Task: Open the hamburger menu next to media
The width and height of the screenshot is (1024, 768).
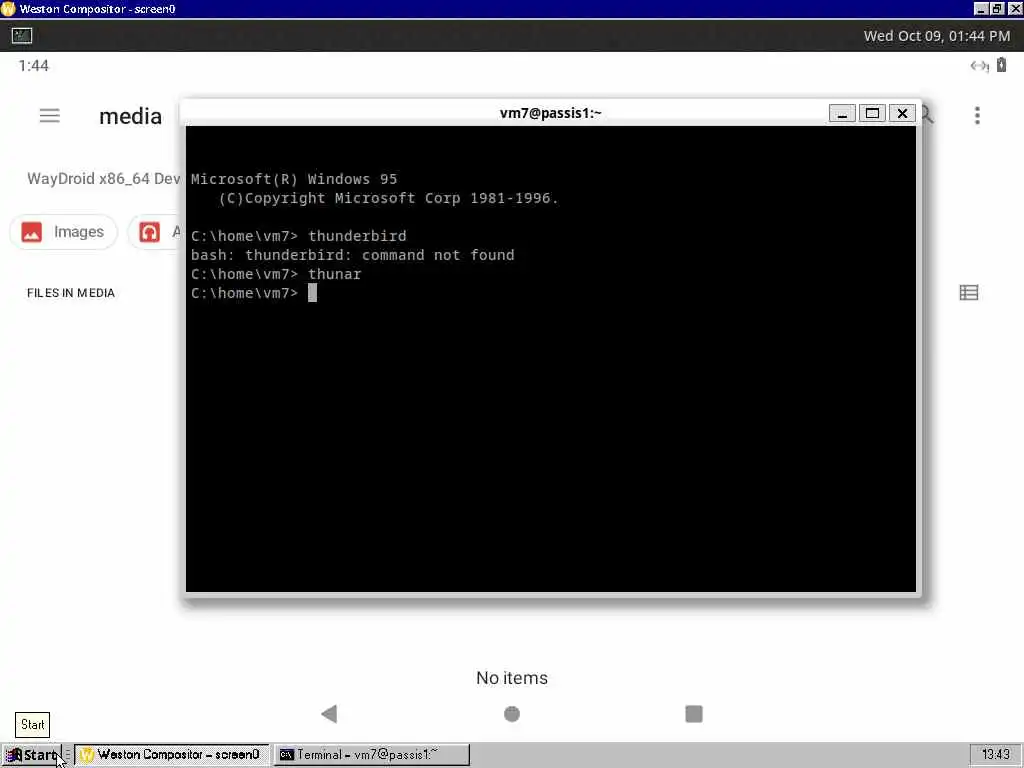Action: click(50, 116)
